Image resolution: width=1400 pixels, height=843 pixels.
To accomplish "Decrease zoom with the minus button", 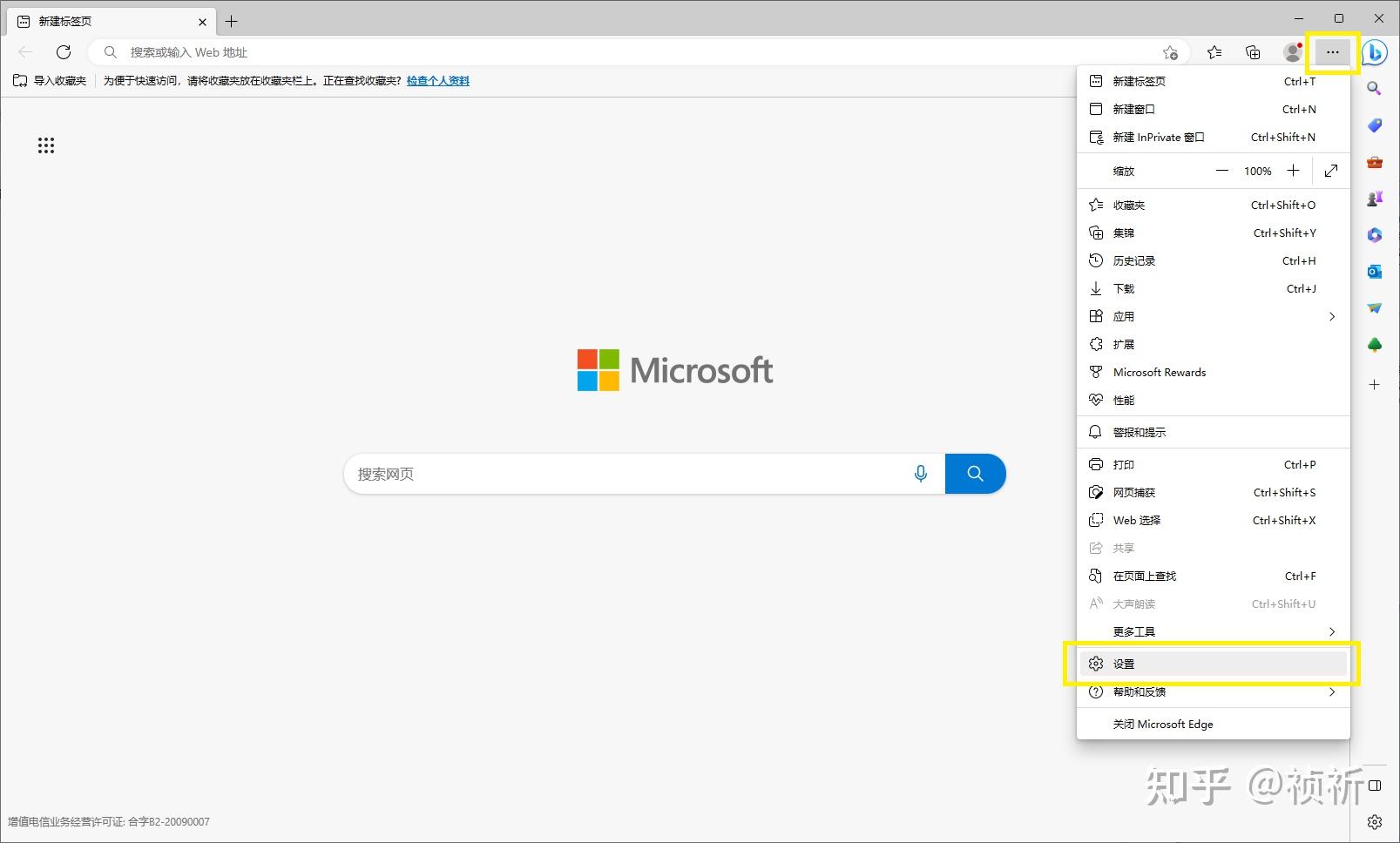I will click(1222, 171).
